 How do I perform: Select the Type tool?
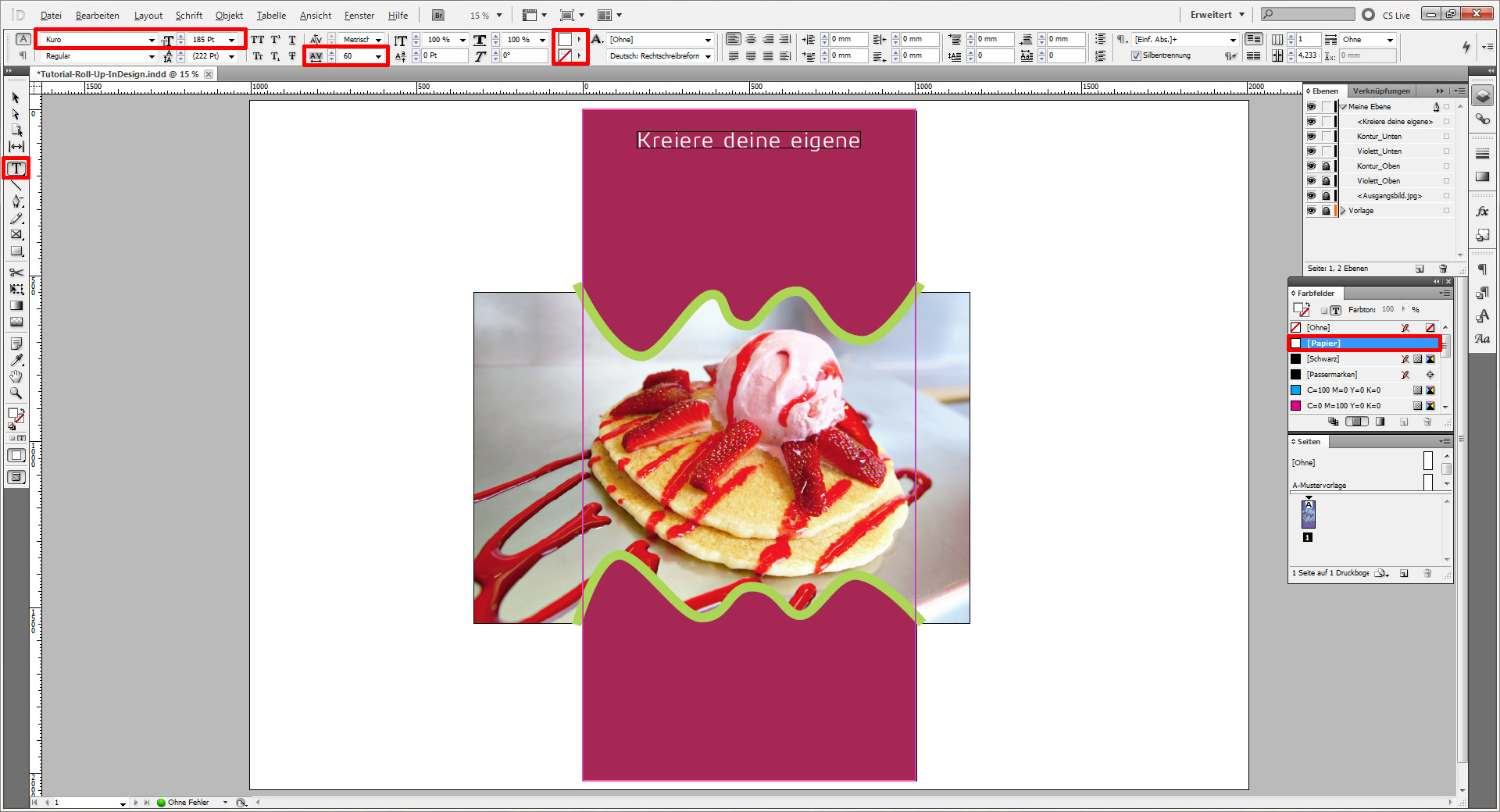pos(16,168)
